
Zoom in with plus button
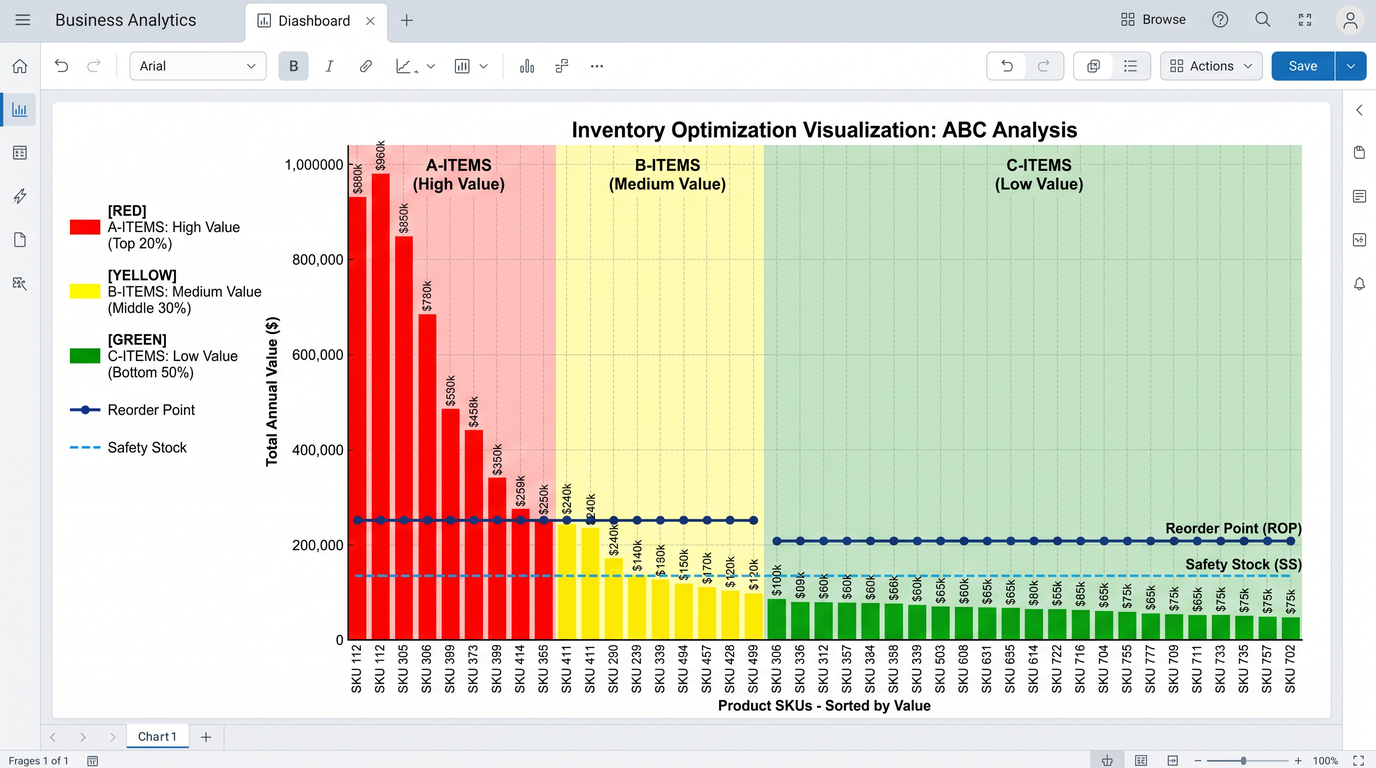tap(1298, 761)
